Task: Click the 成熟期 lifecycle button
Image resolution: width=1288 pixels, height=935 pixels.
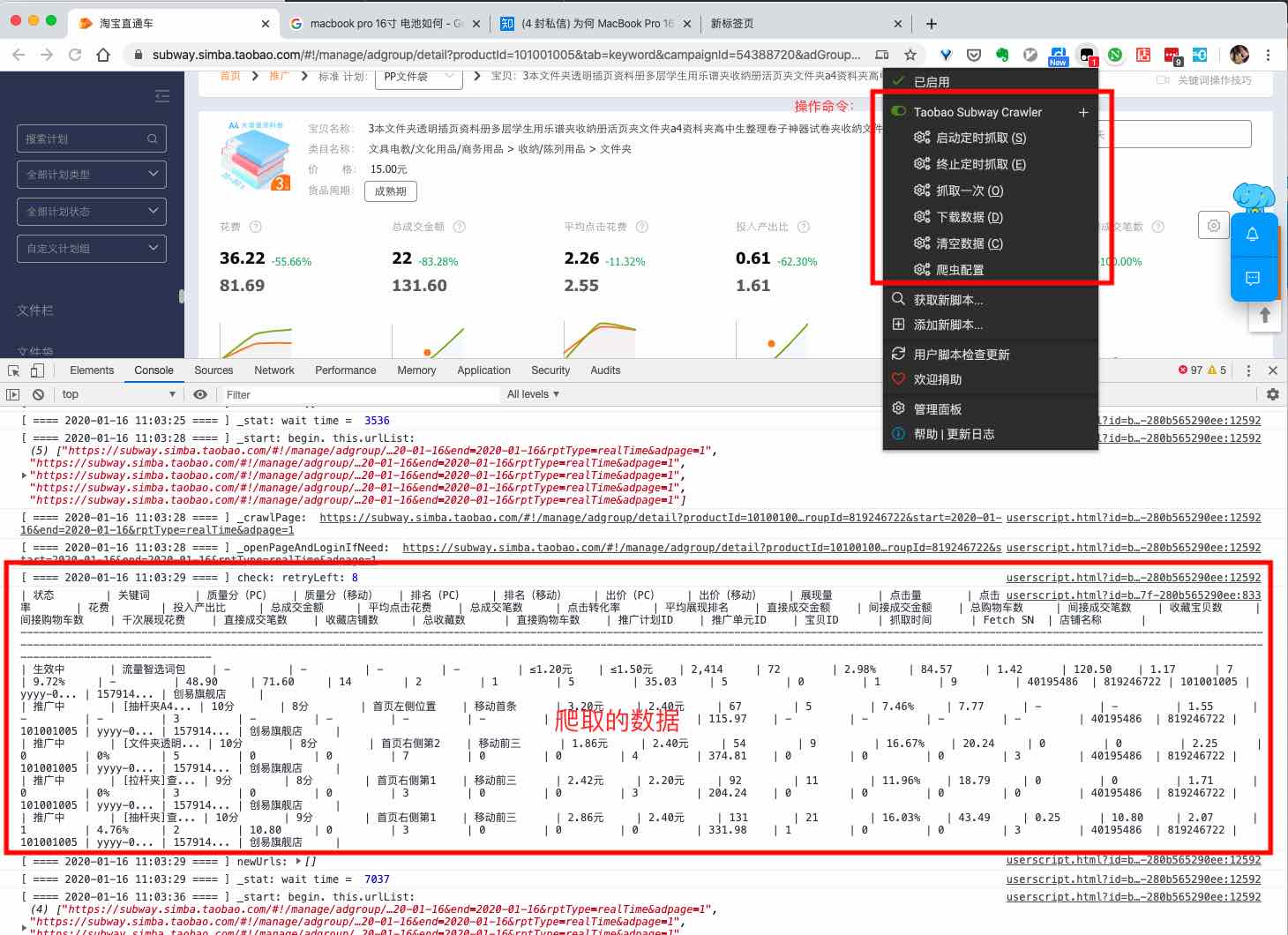Action: [x=390, y=191]
